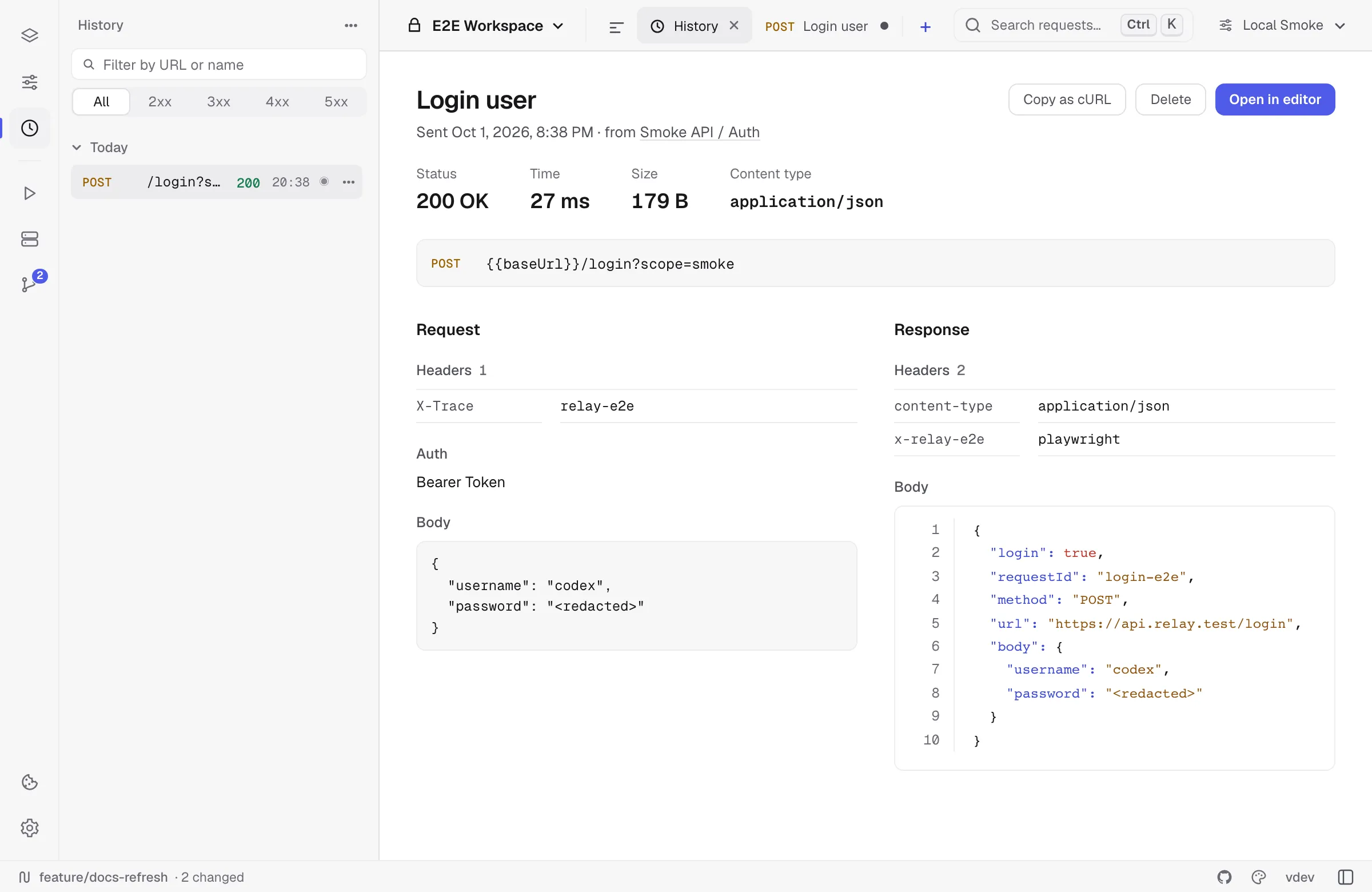Select the 2xx status filter

point(159,101)
